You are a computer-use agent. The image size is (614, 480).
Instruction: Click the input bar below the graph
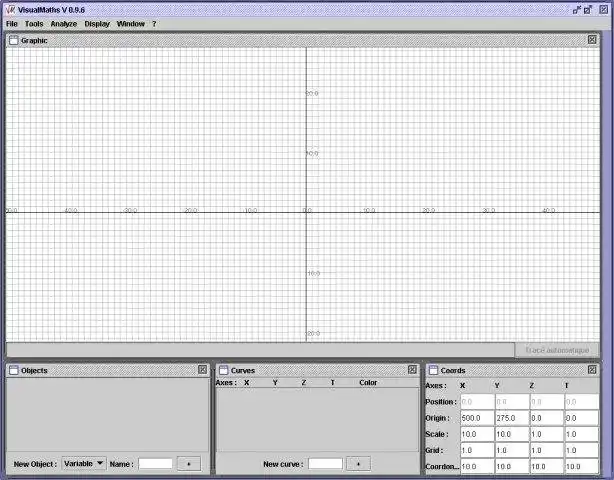point(260,350)
